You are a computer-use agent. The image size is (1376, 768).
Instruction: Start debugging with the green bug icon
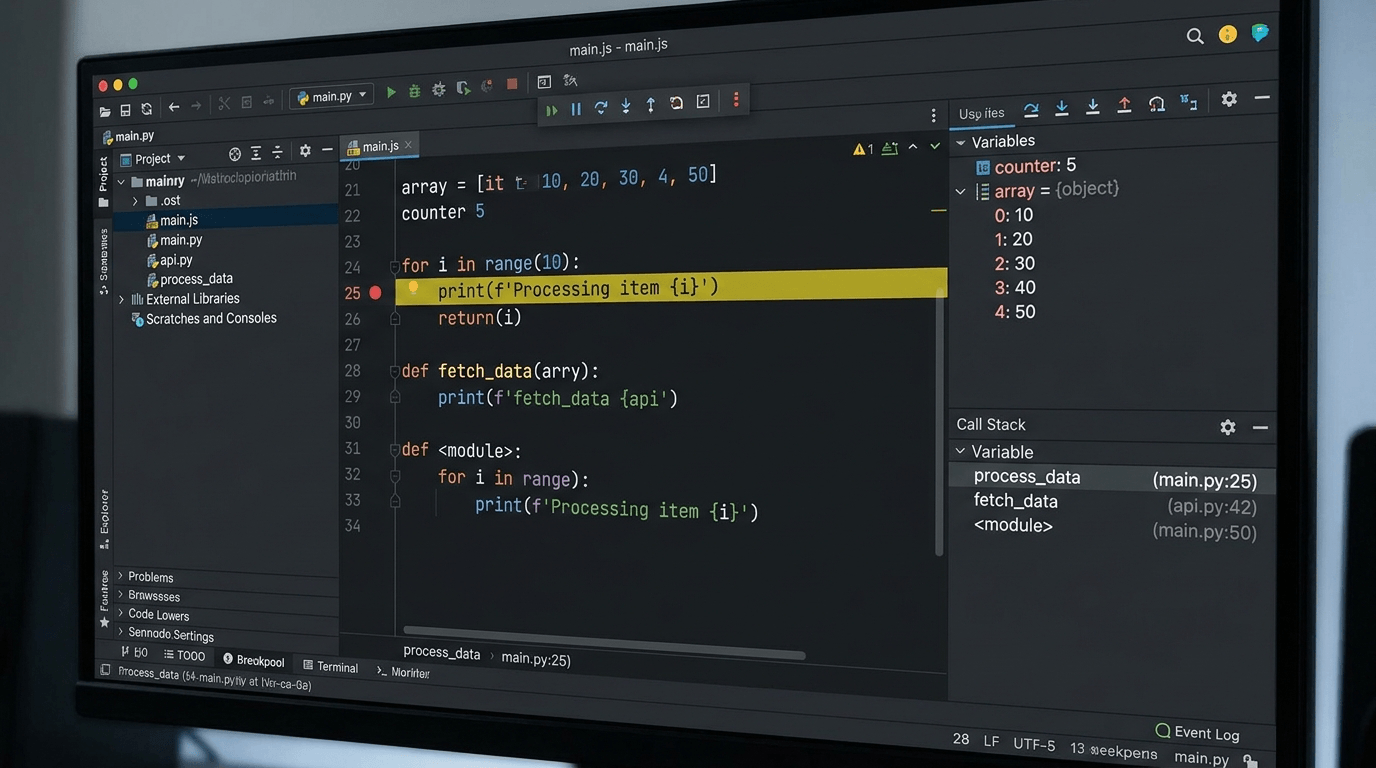coord(414,91)
